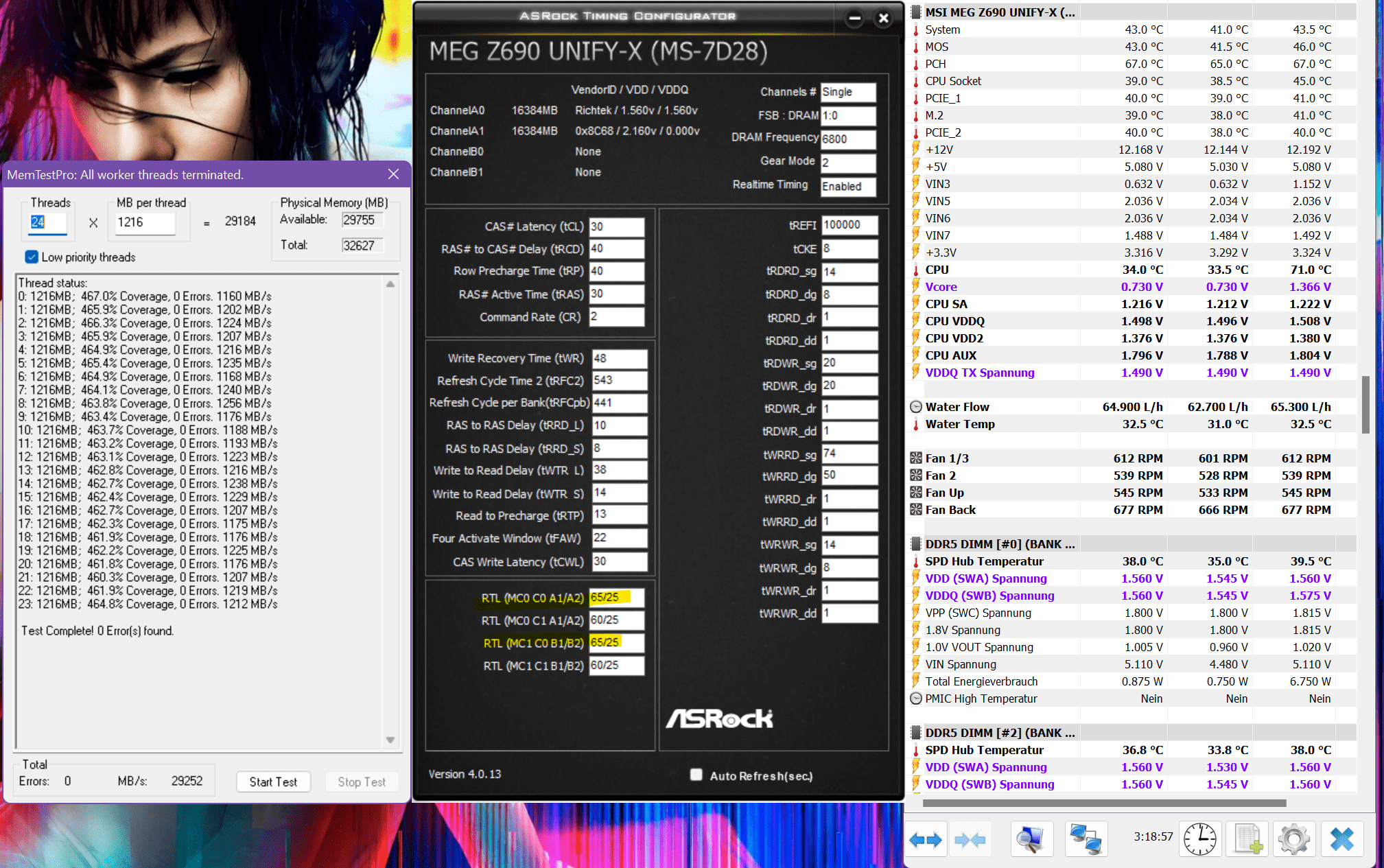Image resolution: width=1384 pixels, height=868 pixels.
Task: Click the DDR5 DIMM [#0] memory icon
Action: (x=915, y=544)
